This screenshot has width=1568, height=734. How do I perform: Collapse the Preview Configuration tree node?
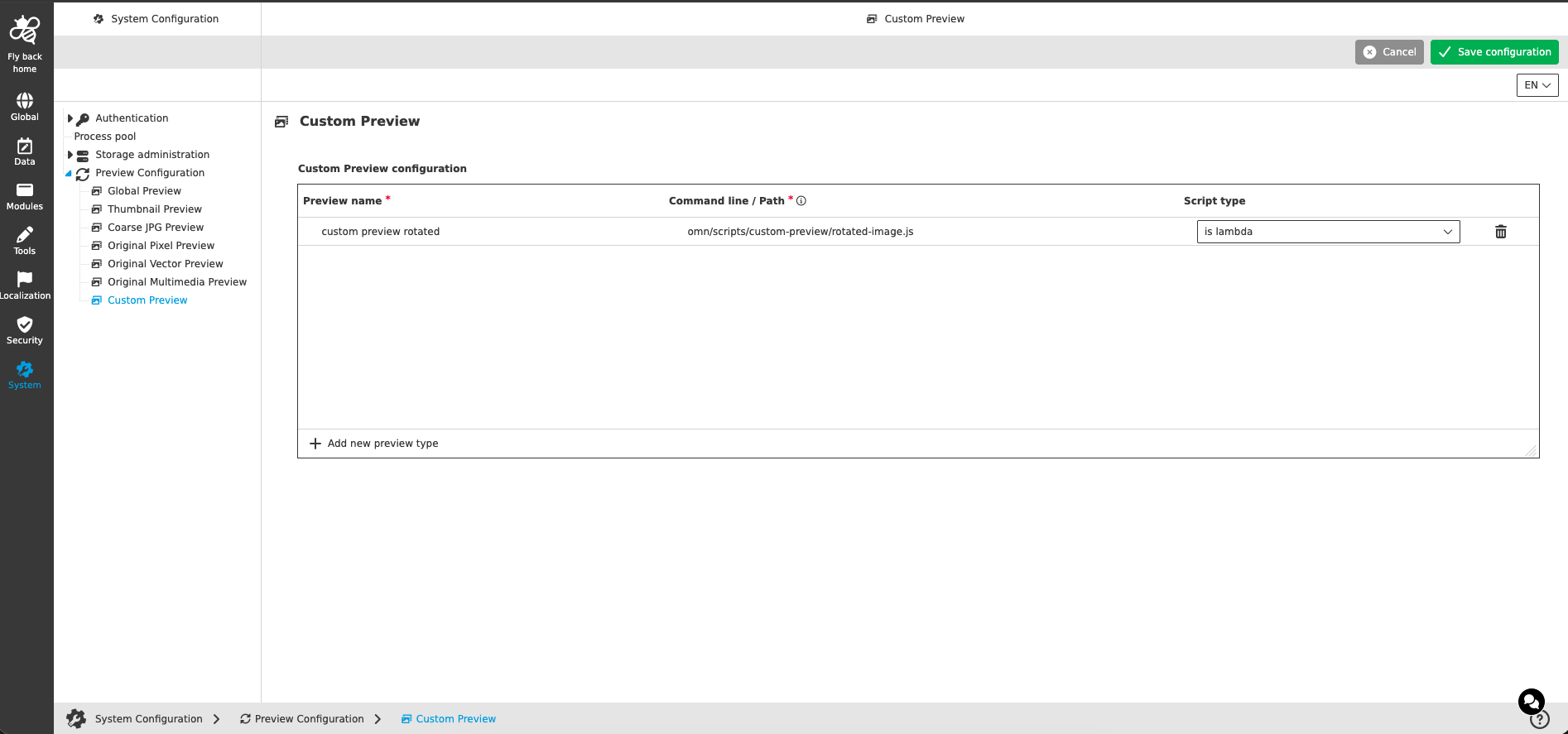coord(69,173)
